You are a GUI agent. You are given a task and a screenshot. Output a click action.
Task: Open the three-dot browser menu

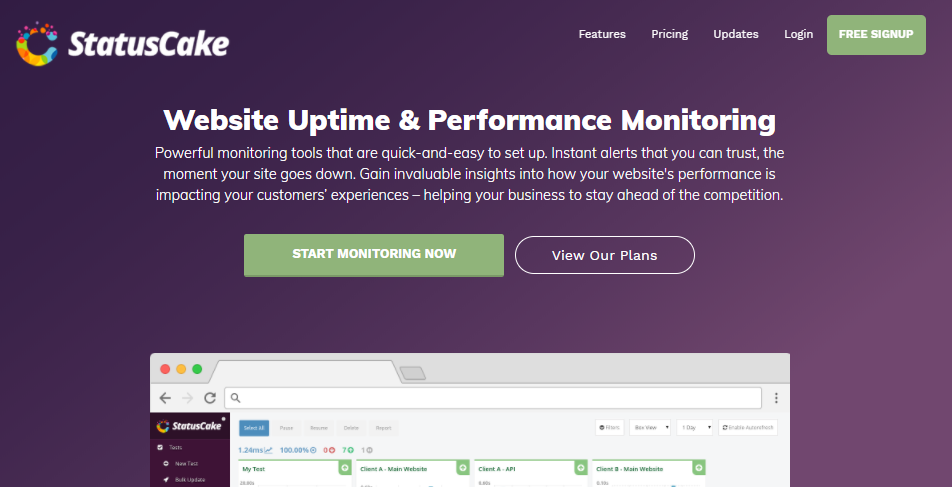[776, 398]
